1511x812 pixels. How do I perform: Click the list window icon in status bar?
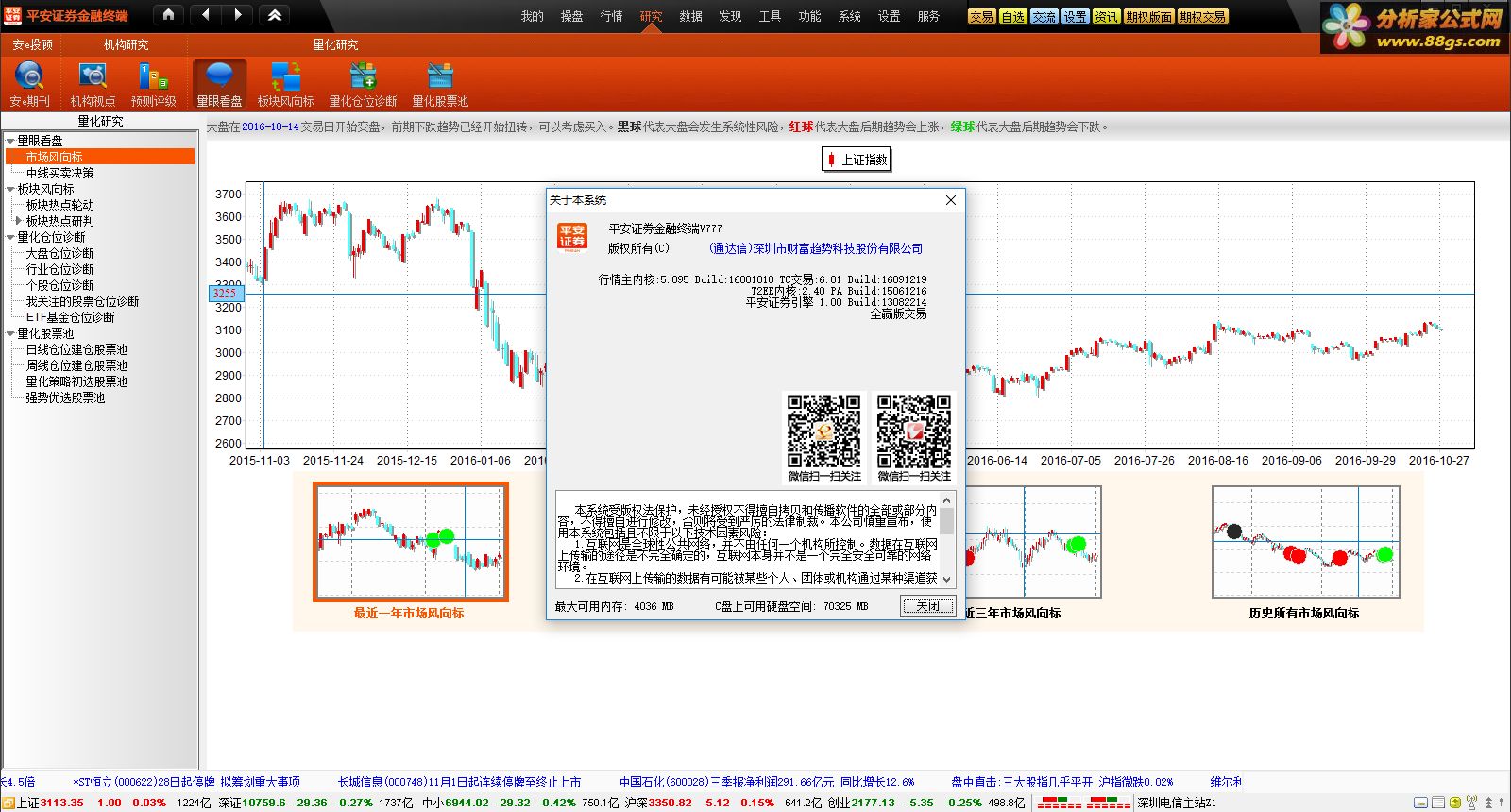tap(1438, 803)
